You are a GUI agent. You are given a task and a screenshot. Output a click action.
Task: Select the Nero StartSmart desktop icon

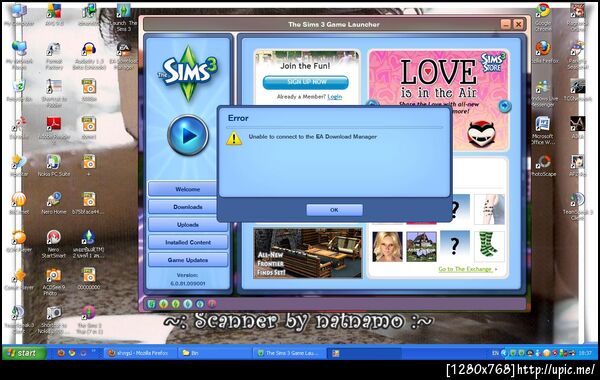tap(54, 243)
